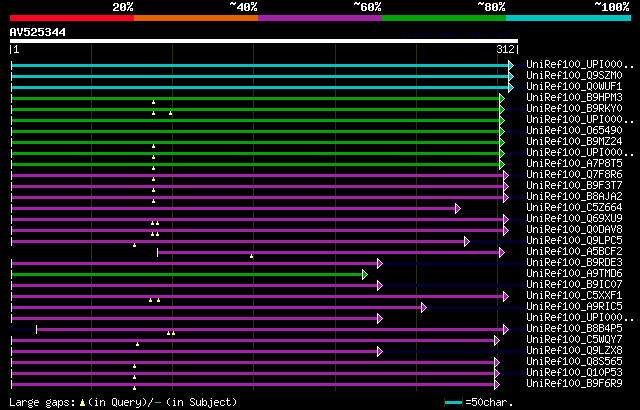This screenshot has height=410, width=640.
Task: Click the green ~80% identity legend segment
Action: point(444,18)
